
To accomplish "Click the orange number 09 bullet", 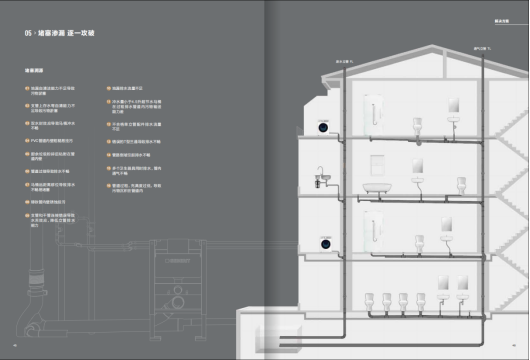I will click(27, 215).
